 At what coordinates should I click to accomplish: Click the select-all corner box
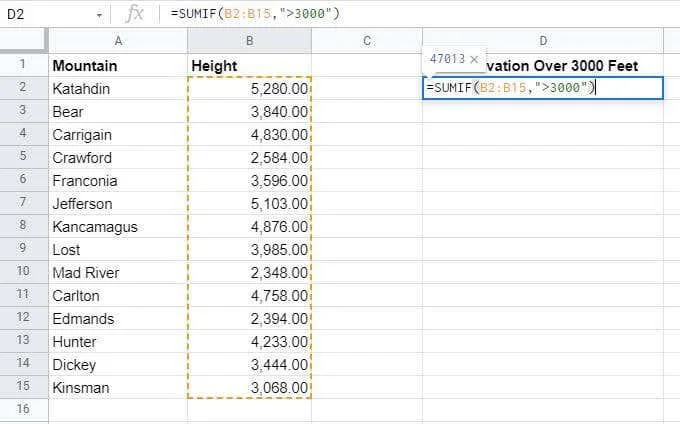[x=24, y=40]
